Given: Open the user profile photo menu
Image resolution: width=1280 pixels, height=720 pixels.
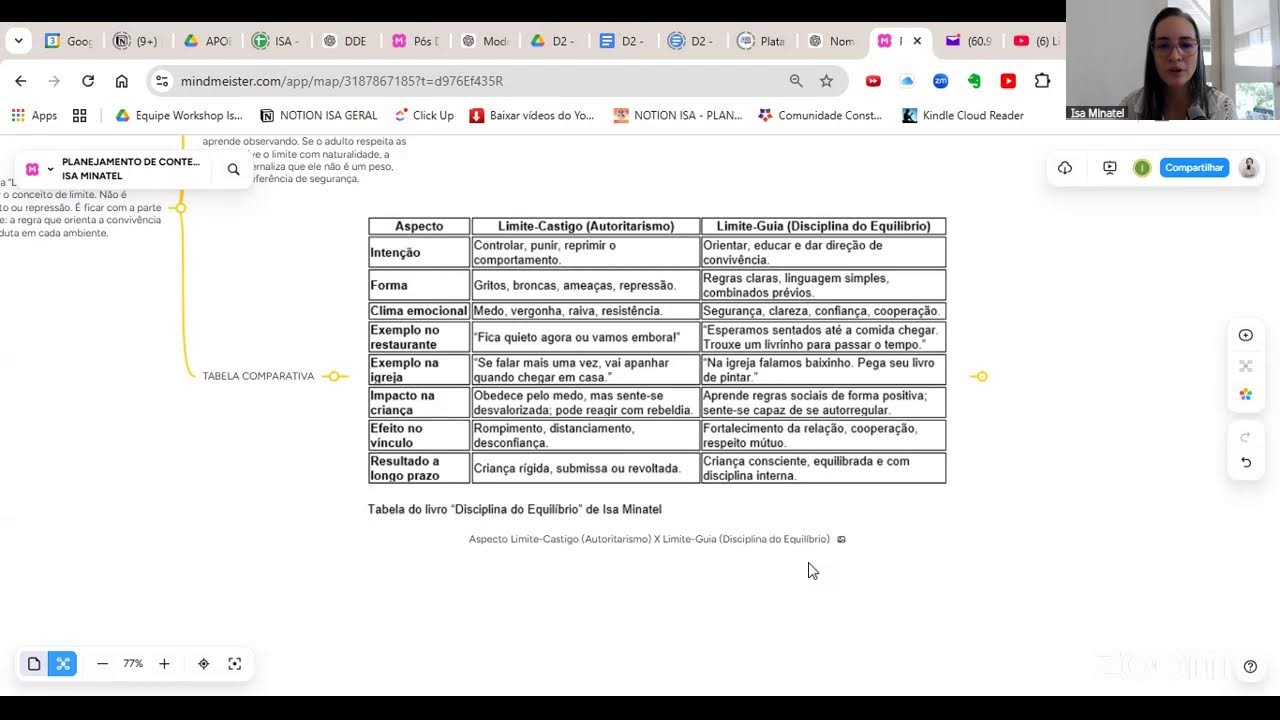Looking at the screenshot, I should (1249, 168).
